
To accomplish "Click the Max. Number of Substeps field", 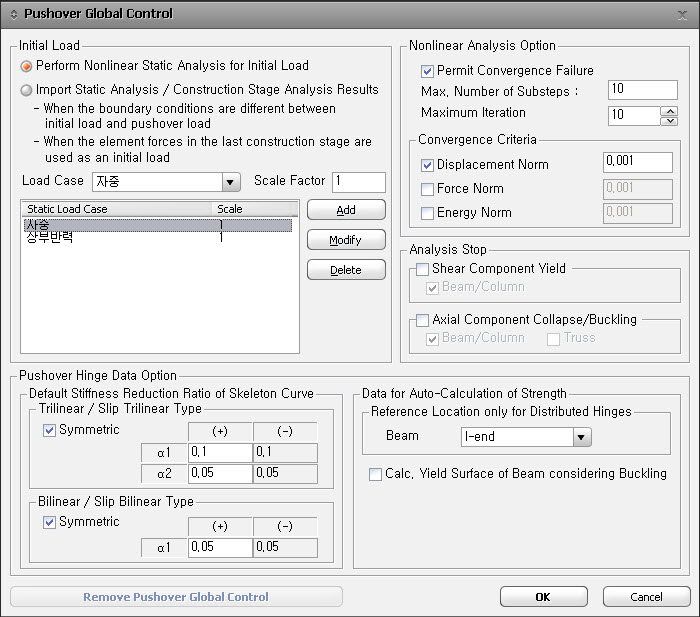I will [x=642, y=90].
